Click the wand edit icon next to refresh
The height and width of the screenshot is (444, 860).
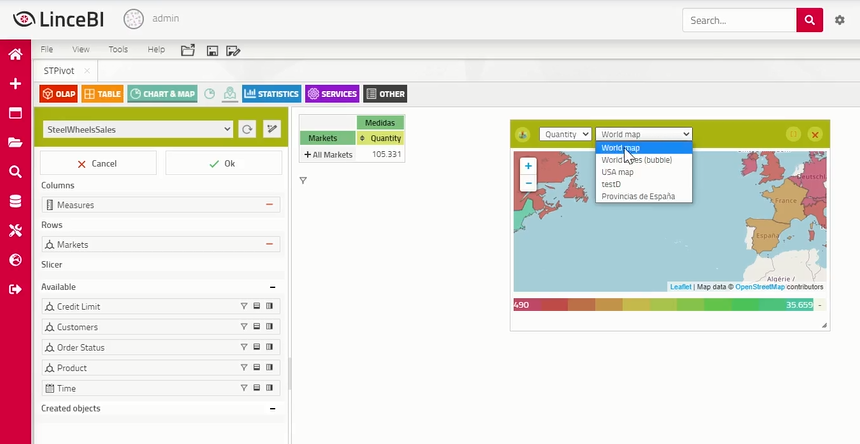pyautogui.click(x=271, y=129)
